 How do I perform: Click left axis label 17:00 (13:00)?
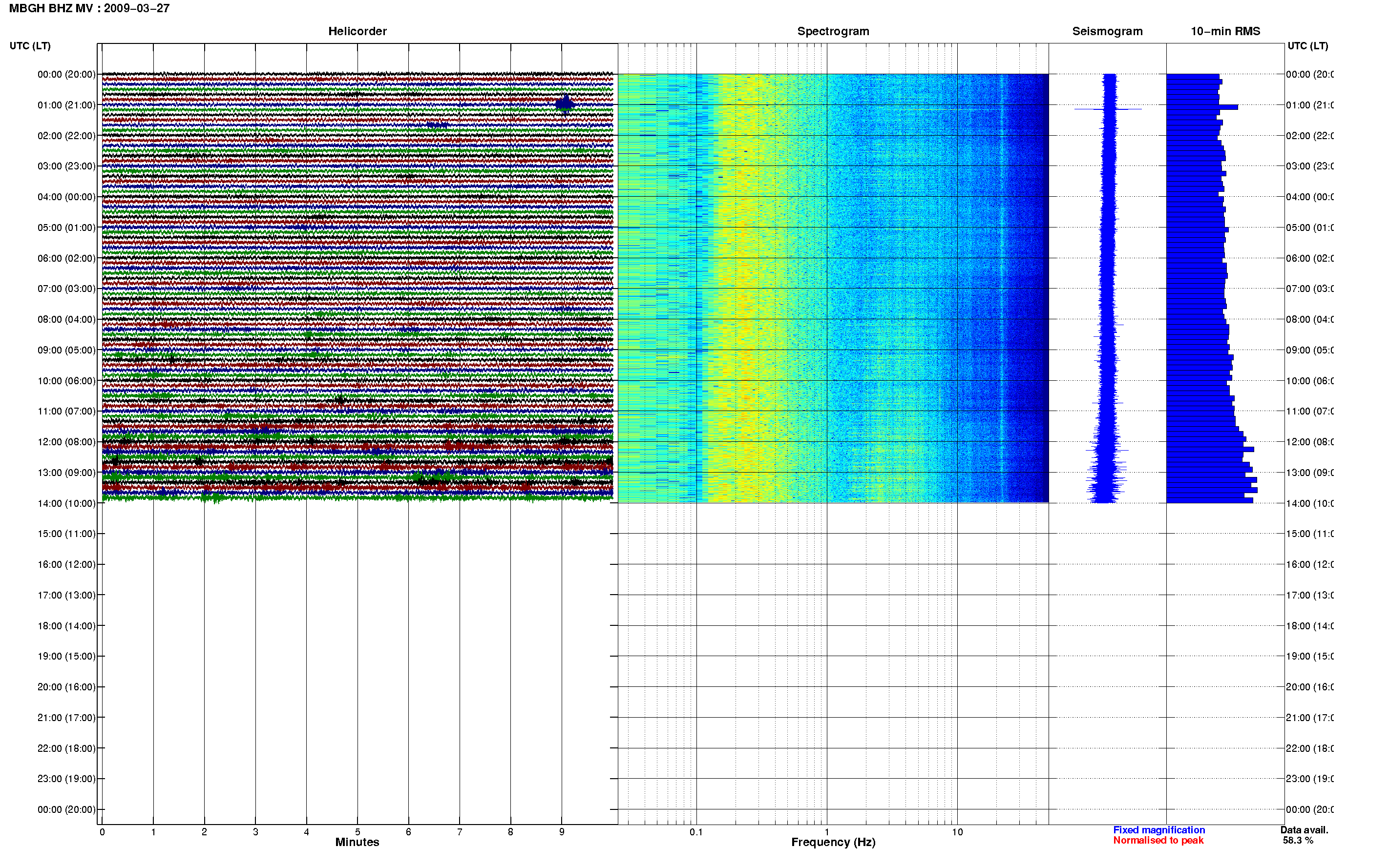[66, 595]
